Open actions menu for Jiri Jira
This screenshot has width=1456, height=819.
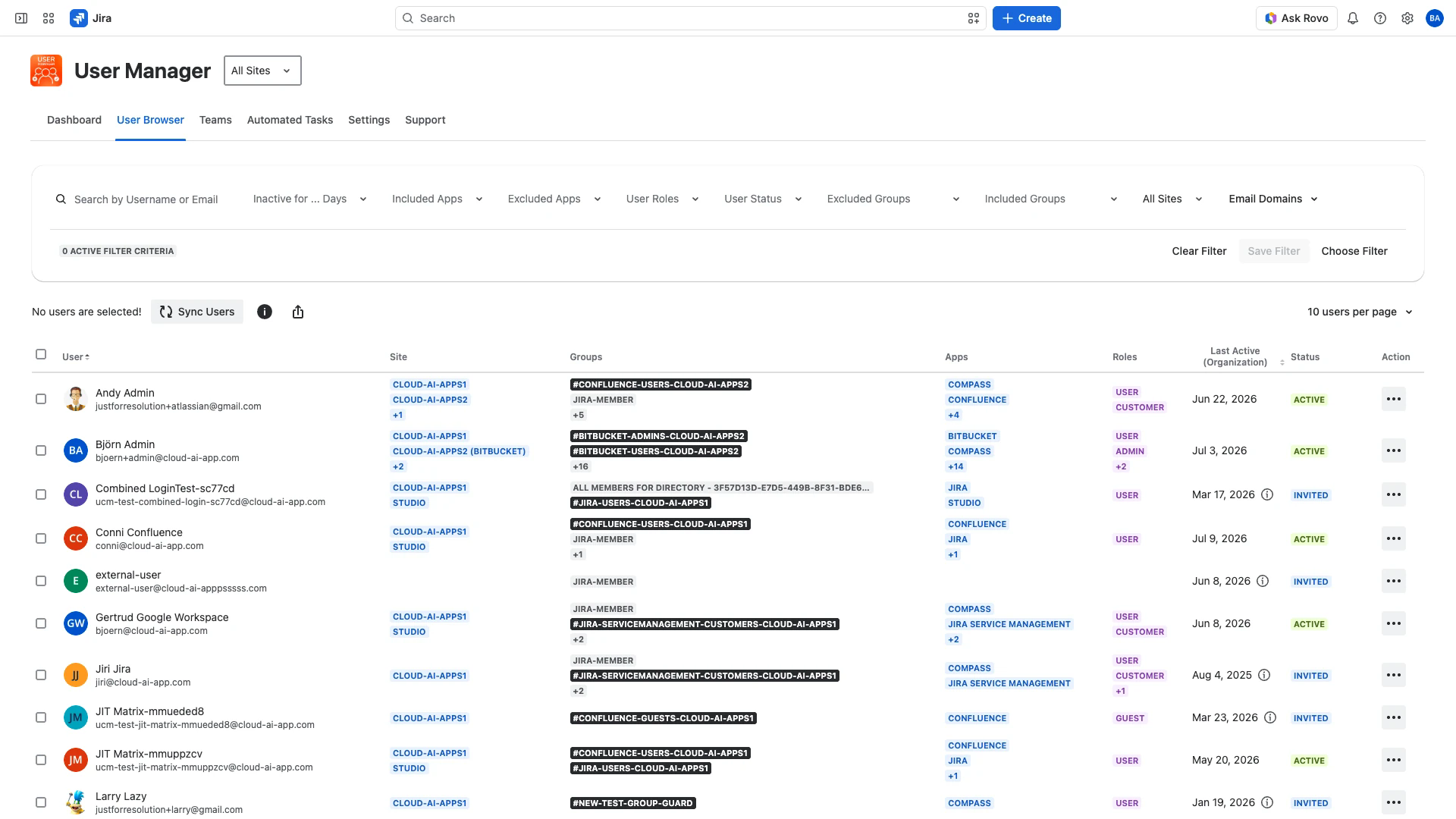1394,675
